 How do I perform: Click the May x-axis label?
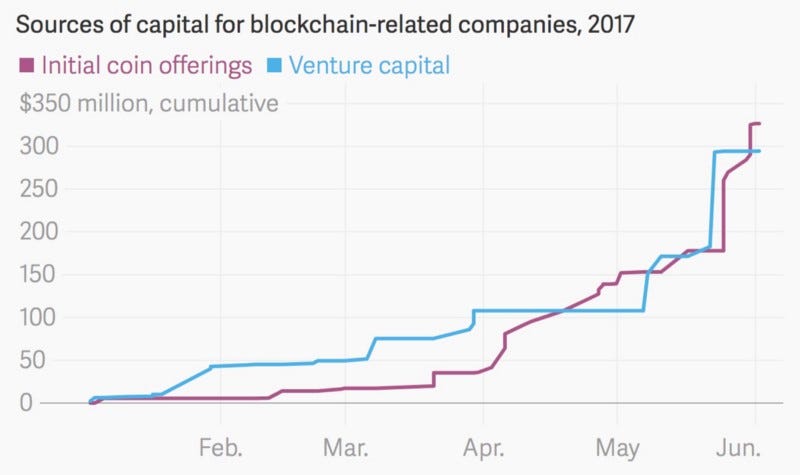617,449
